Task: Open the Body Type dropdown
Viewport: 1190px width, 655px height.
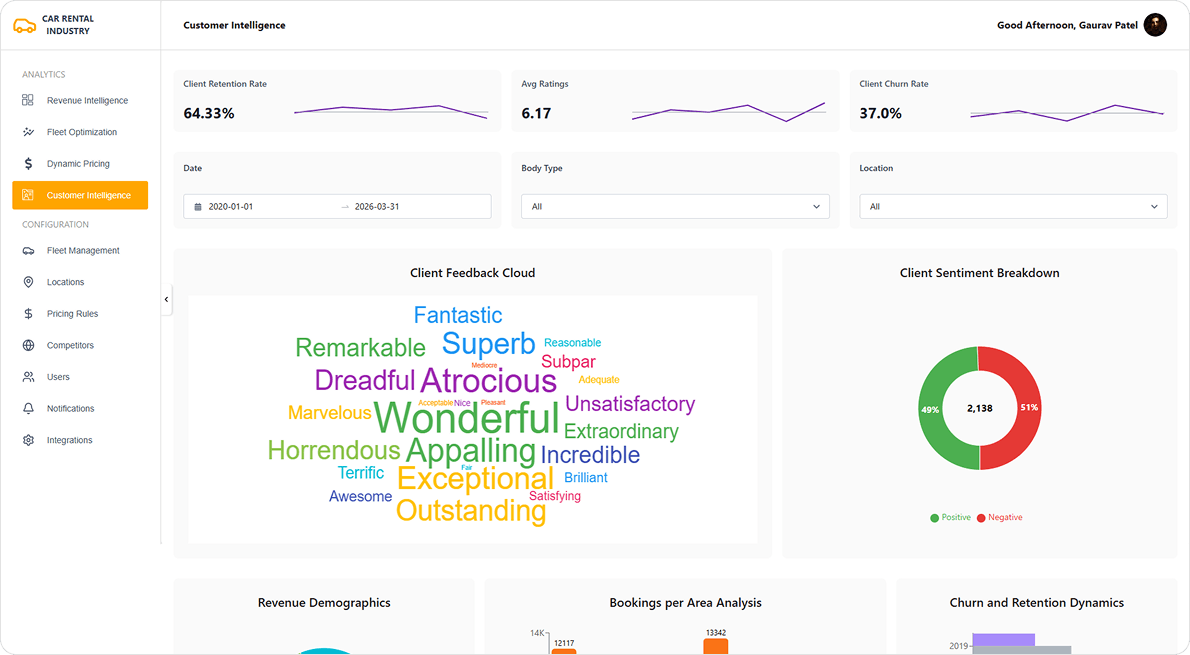Action: (x=675, y=207)
